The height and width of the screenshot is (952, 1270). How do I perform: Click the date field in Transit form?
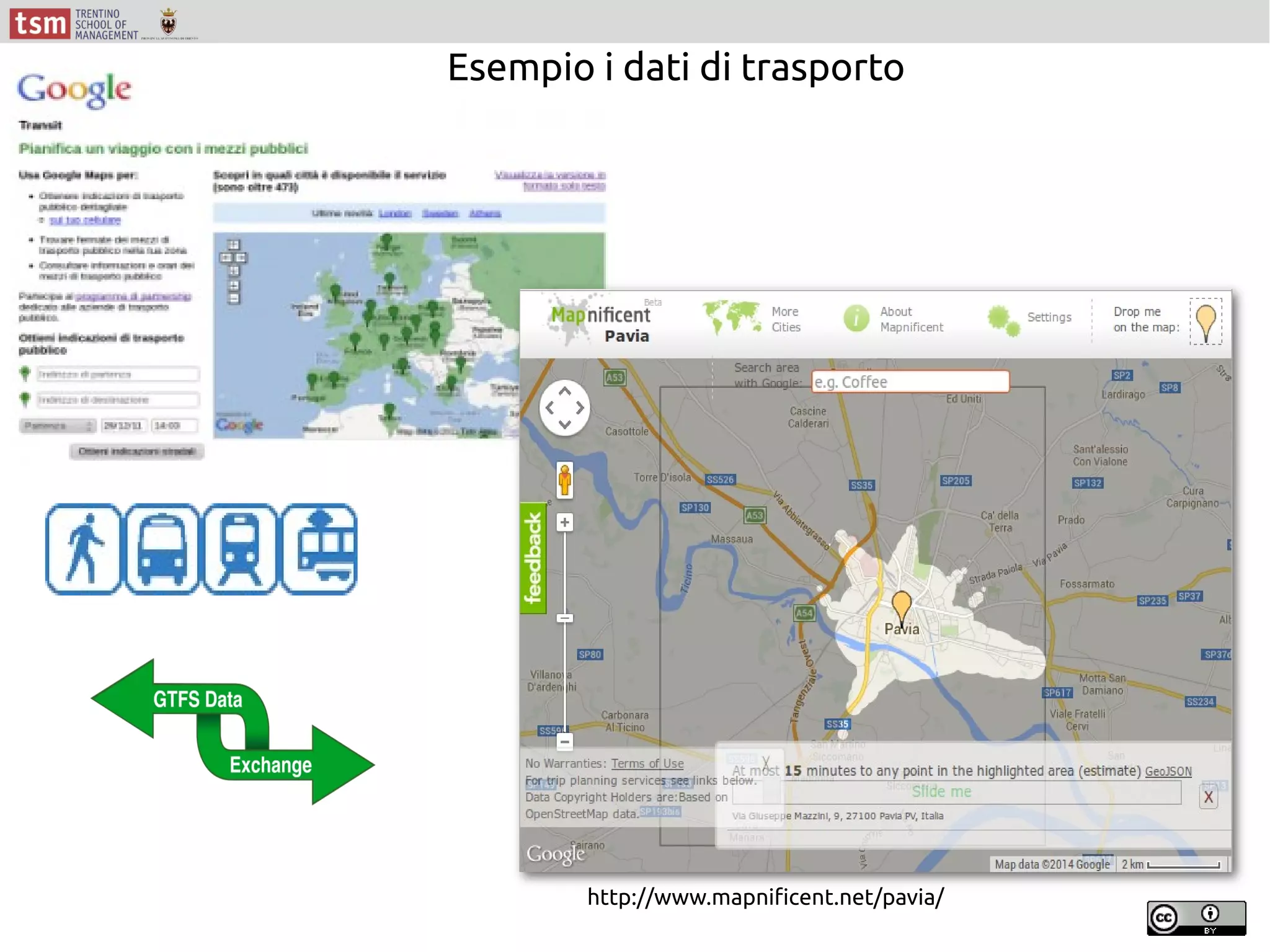click(x=123, y=425)
